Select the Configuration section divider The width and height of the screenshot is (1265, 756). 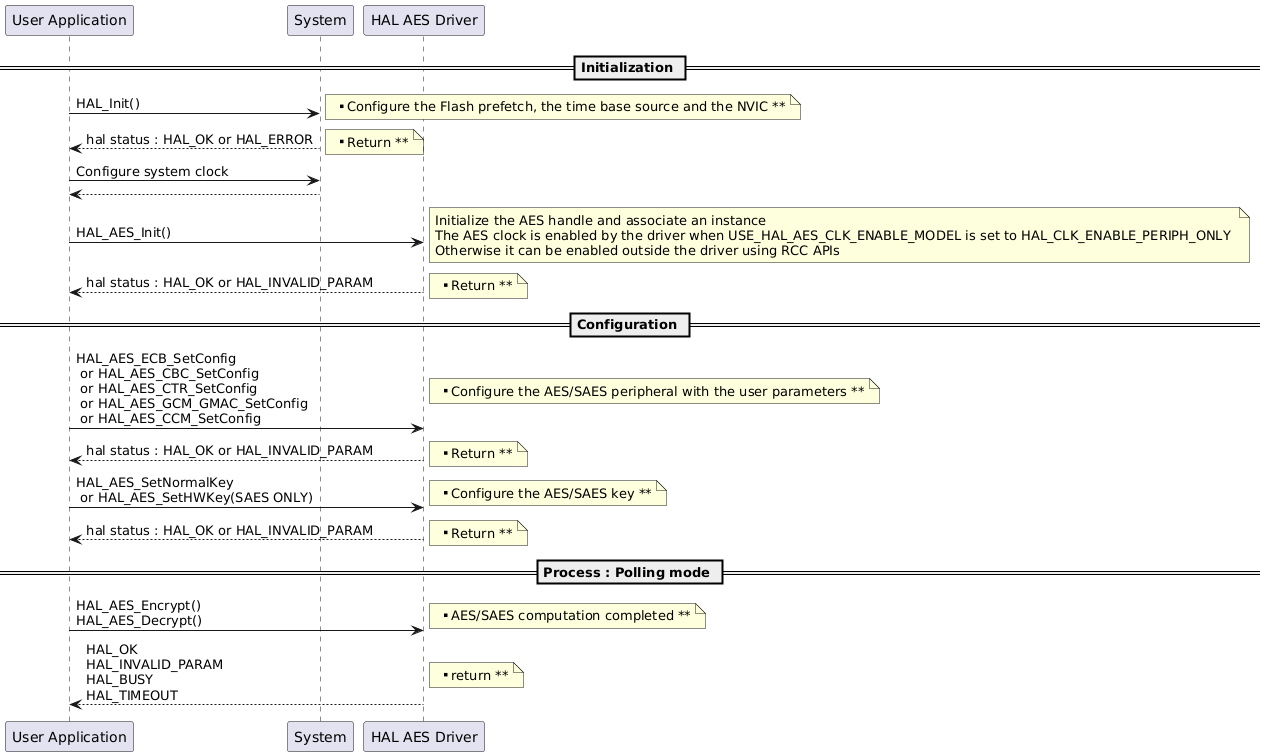pyautogui.click(x=629, y=324)
